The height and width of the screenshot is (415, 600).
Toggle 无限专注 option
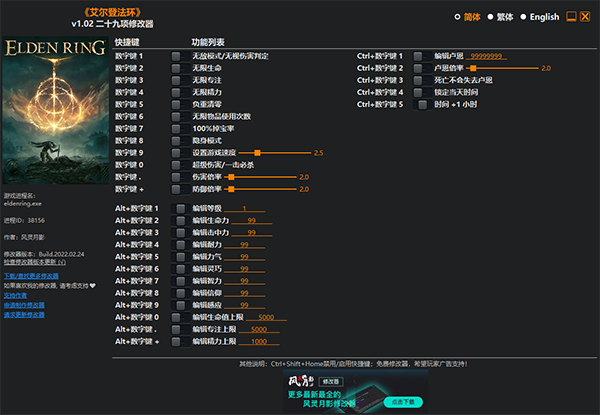(179, 80)
